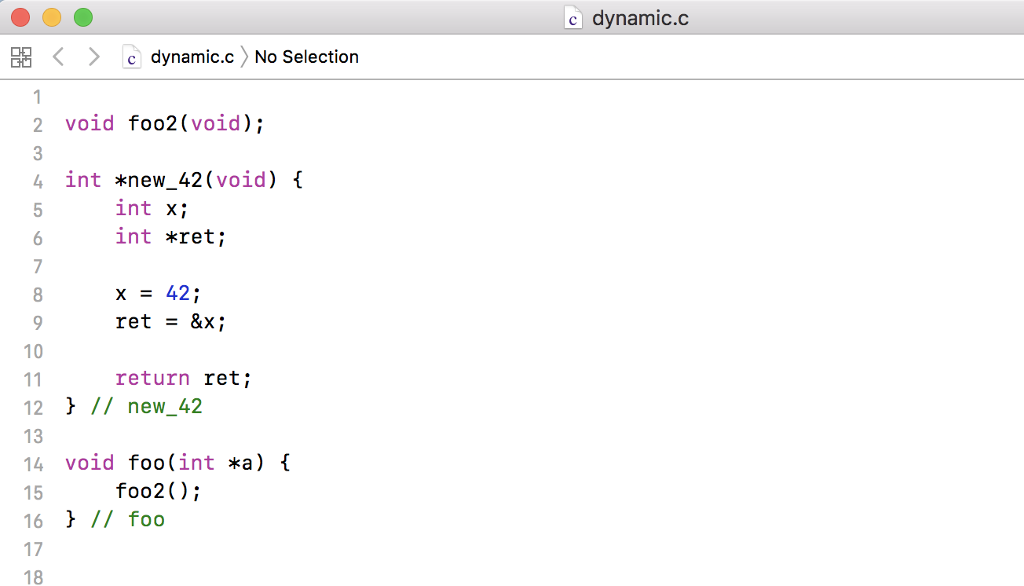
Task: Click the return keyword on line 11
Action: click(x=152, y=378)
